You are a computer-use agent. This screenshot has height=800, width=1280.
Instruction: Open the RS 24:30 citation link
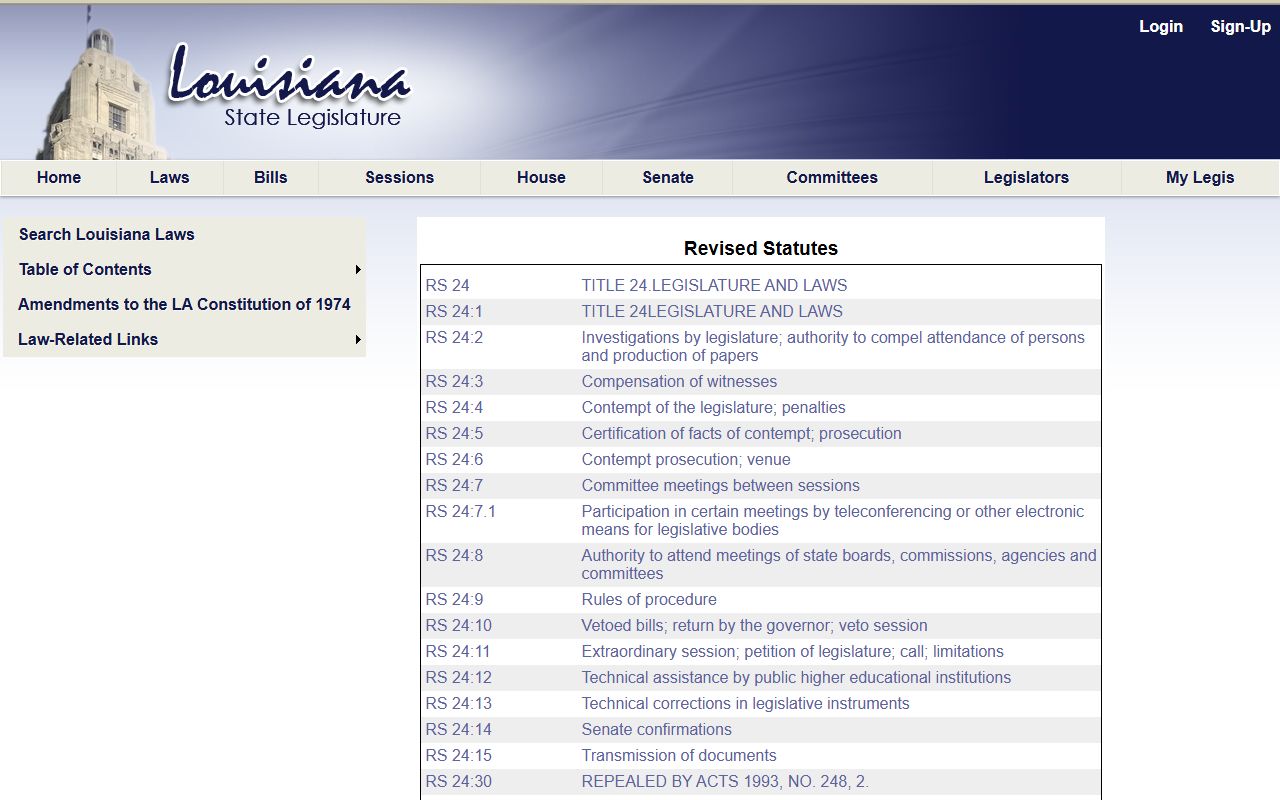[x=458, y=781]
